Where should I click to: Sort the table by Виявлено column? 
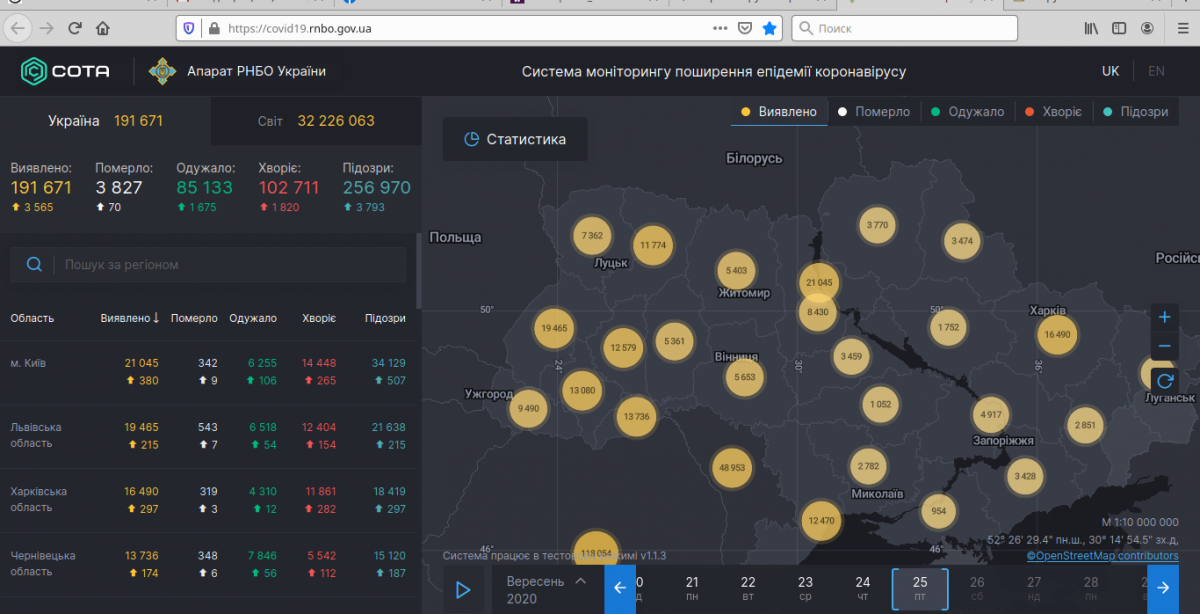tap(129, 318)
